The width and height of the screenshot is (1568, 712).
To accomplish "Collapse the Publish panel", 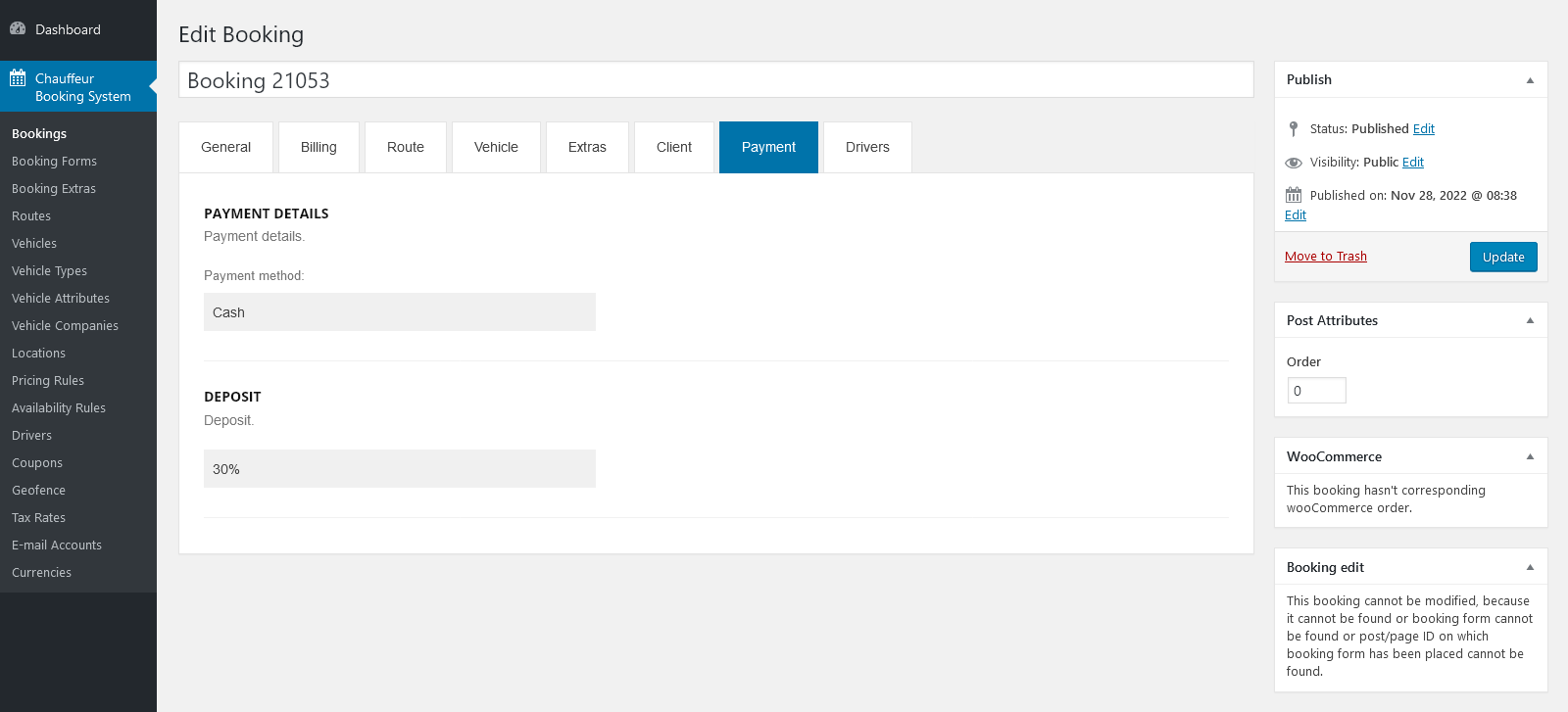I will click(x=1530, y=80).
